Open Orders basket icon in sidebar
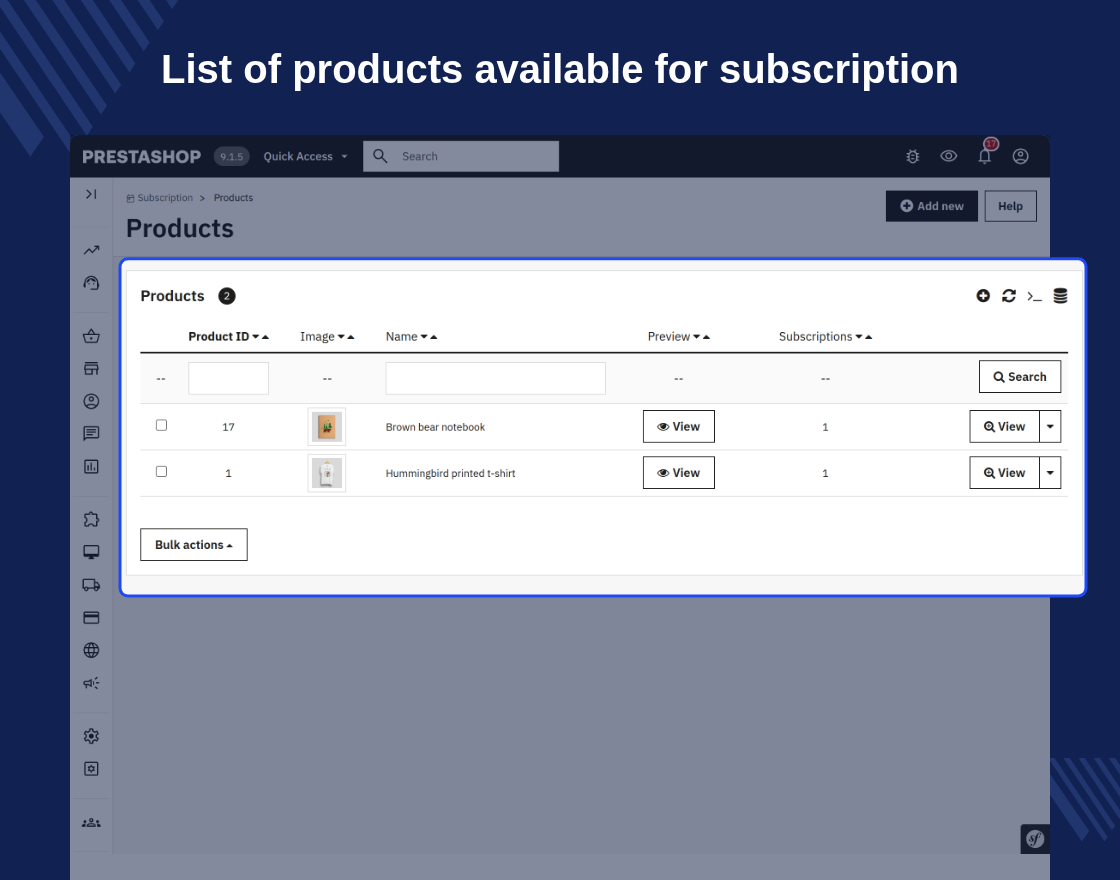The height and width of the screenshot is (880, 1120). pos(91,336)
